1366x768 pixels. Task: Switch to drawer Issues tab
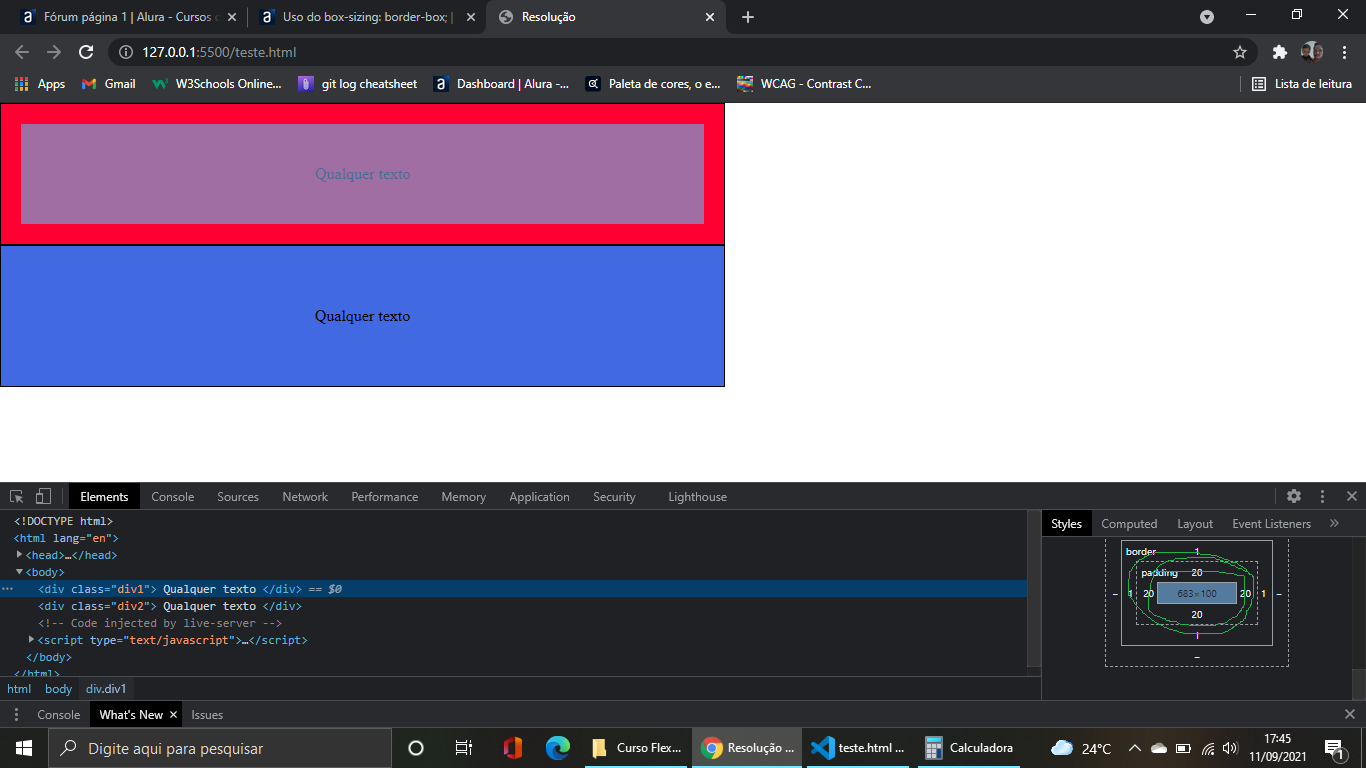pyautogui.click(x=207, y=715)
